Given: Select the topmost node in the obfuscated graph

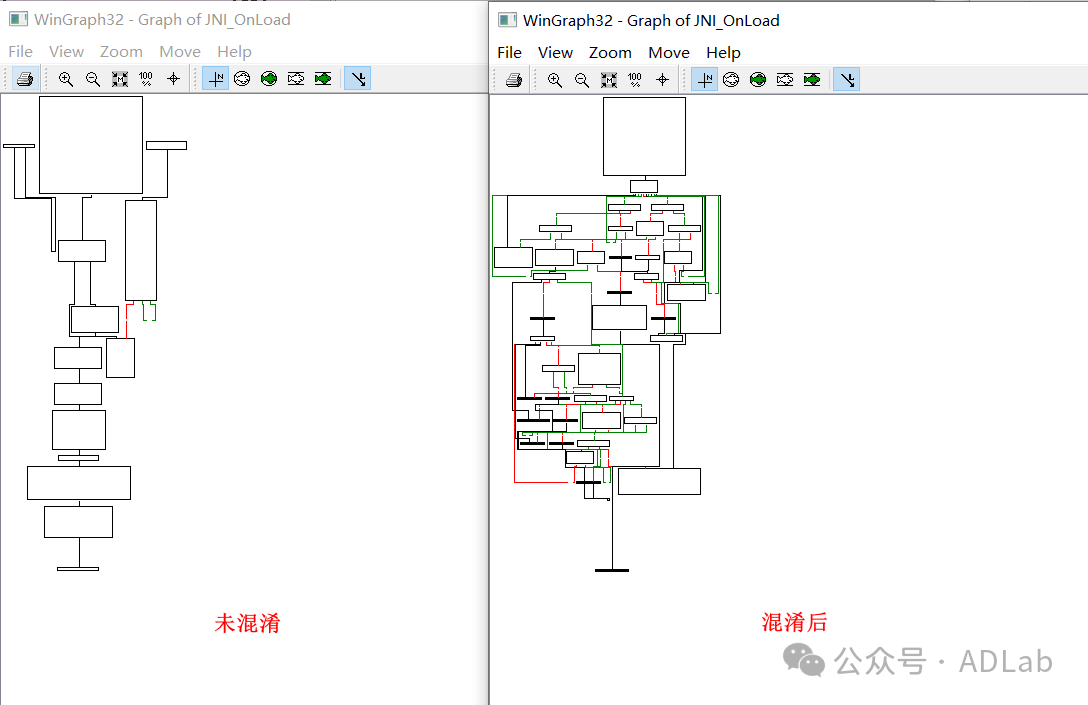Looking at the screenshot, I should [x=644, y=135].
